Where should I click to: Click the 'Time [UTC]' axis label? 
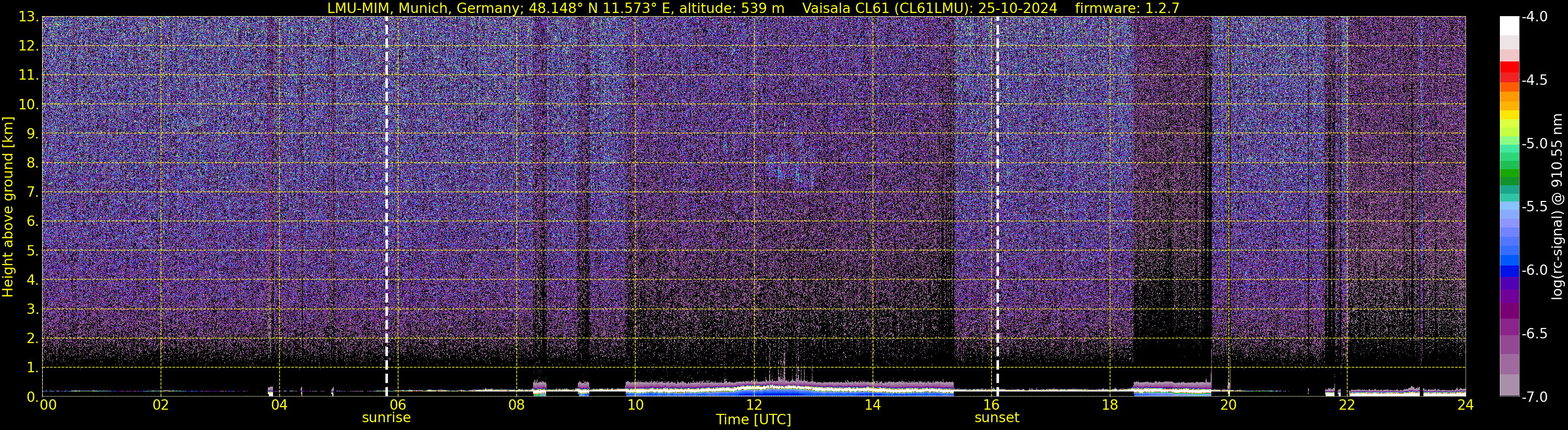tap(754, 420)
